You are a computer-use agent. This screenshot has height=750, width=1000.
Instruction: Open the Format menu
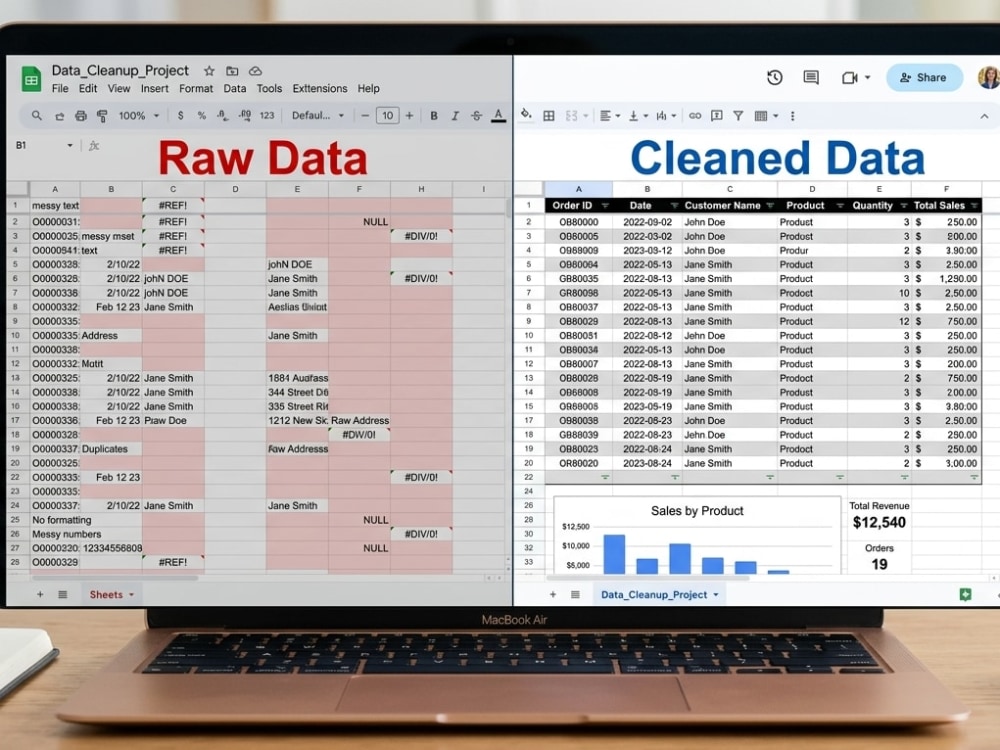pos(196,89)
